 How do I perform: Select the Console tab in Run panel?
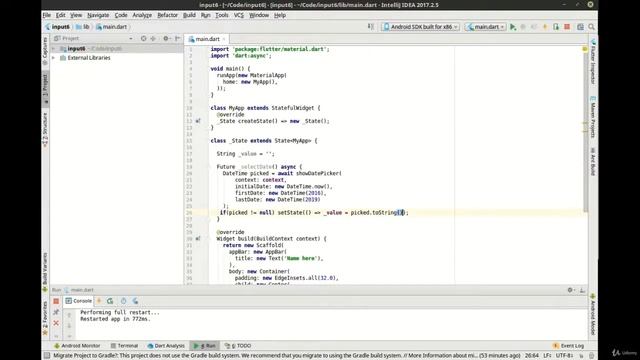point(79,301)
